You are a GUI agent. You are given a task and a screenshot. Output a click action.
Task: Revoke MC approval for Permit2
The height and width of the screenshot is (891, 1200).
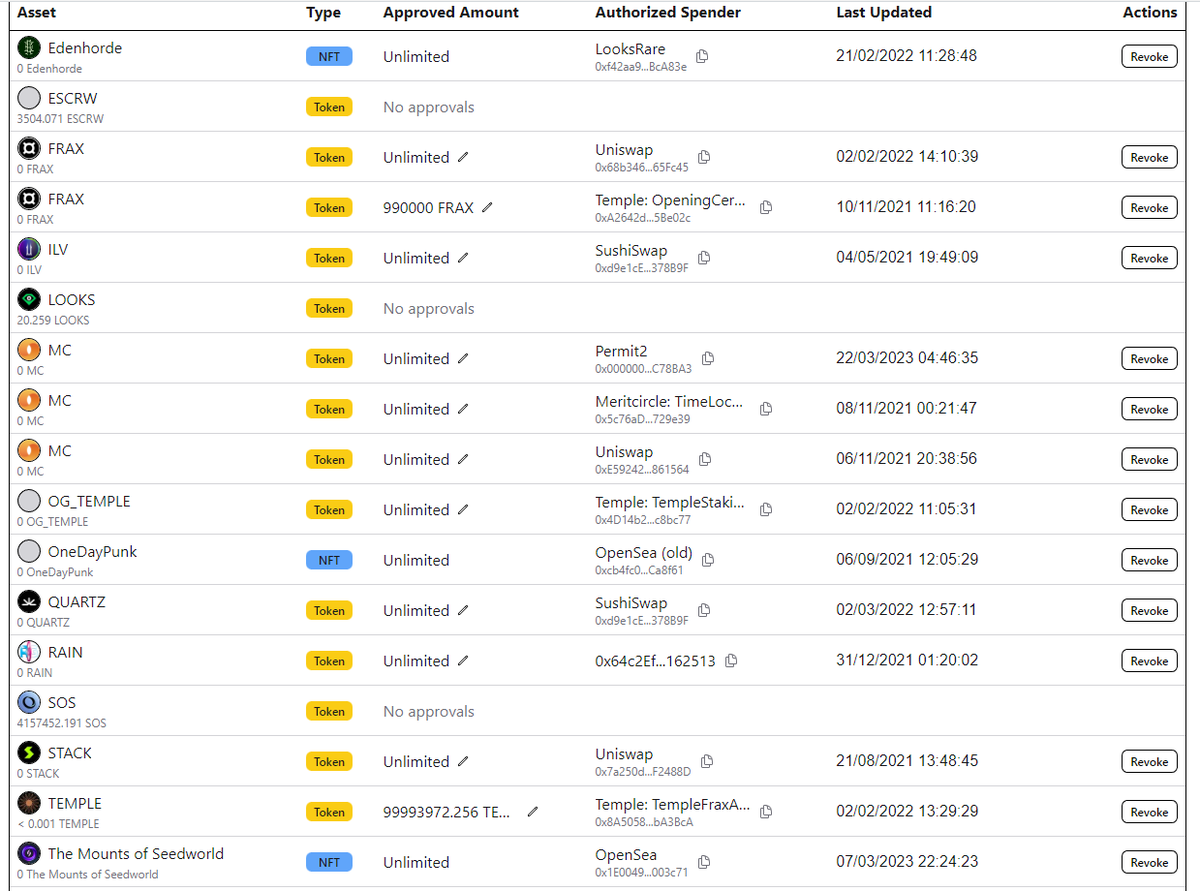(1149, 359)
